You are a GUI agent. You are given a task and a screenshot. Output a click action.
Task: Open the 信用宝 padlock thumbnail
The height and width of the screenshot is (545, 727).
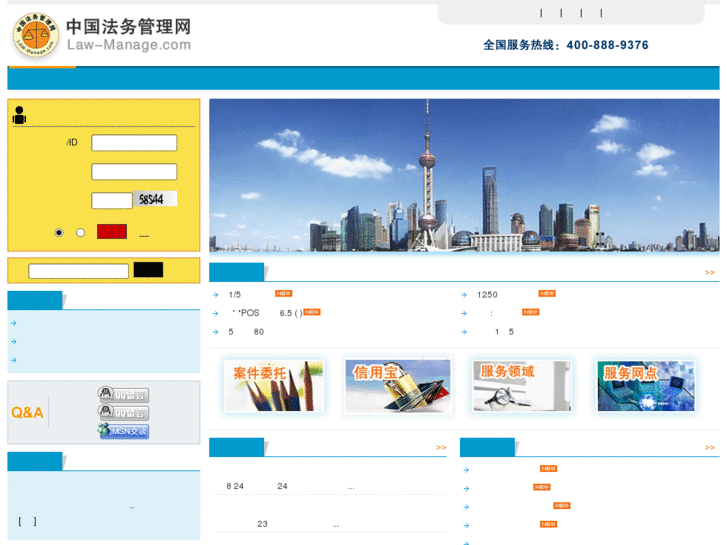[397, 386]
